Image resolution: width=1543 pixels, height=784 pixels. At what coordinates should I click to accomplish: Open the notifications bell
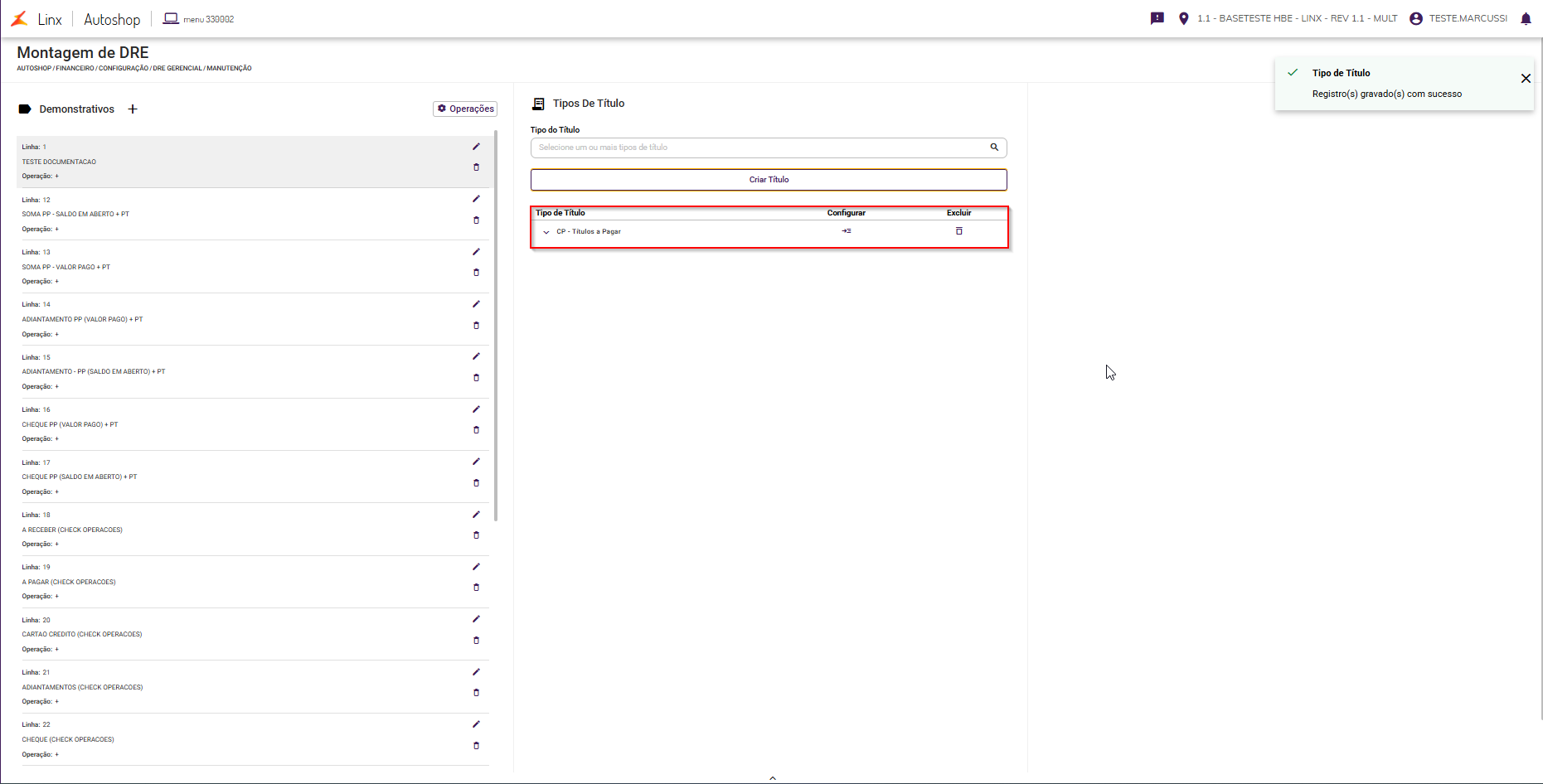(x=1526, y=18)
